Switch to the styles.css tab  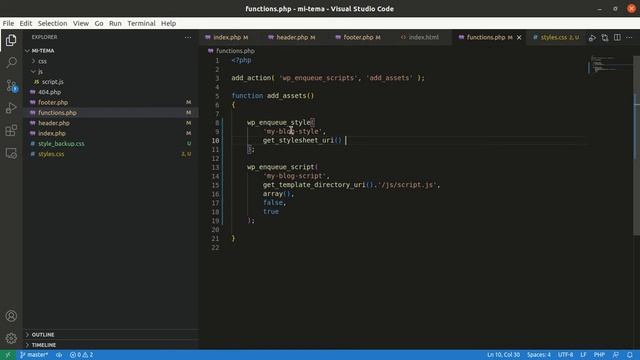point(556,38)
